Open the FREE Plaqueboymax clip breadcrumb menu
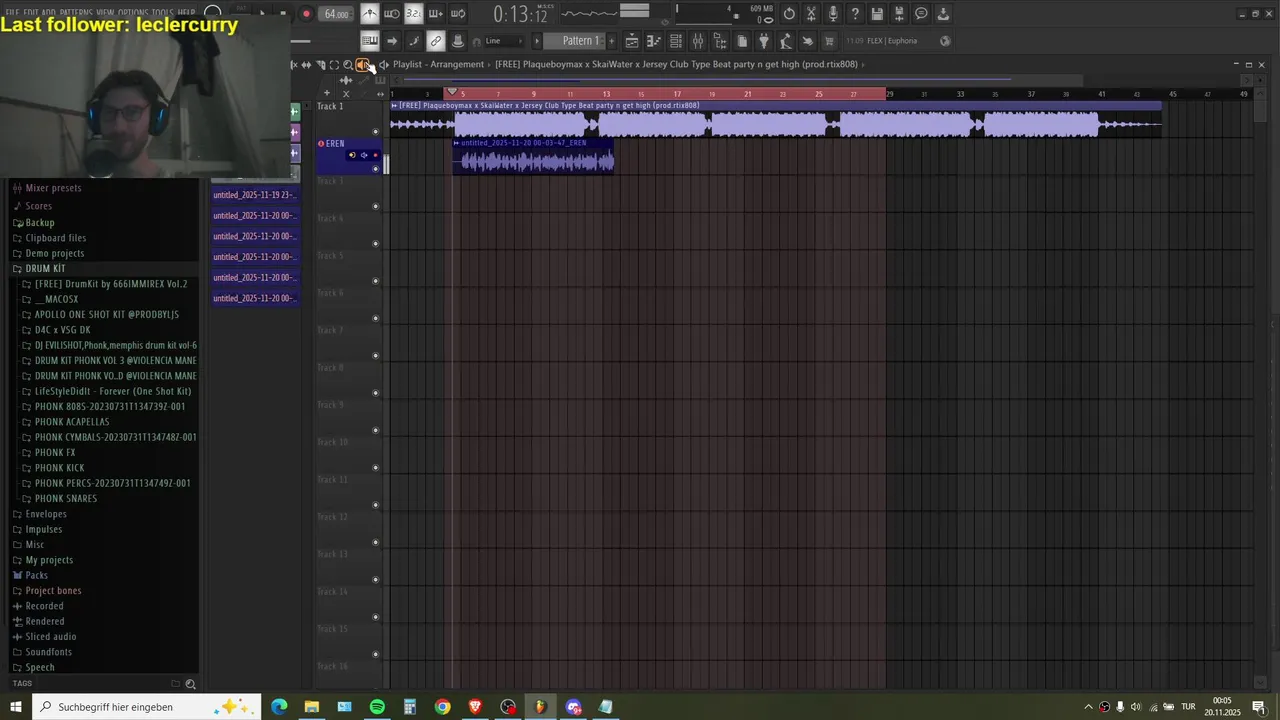1280x720 pixels. point(676,64)
